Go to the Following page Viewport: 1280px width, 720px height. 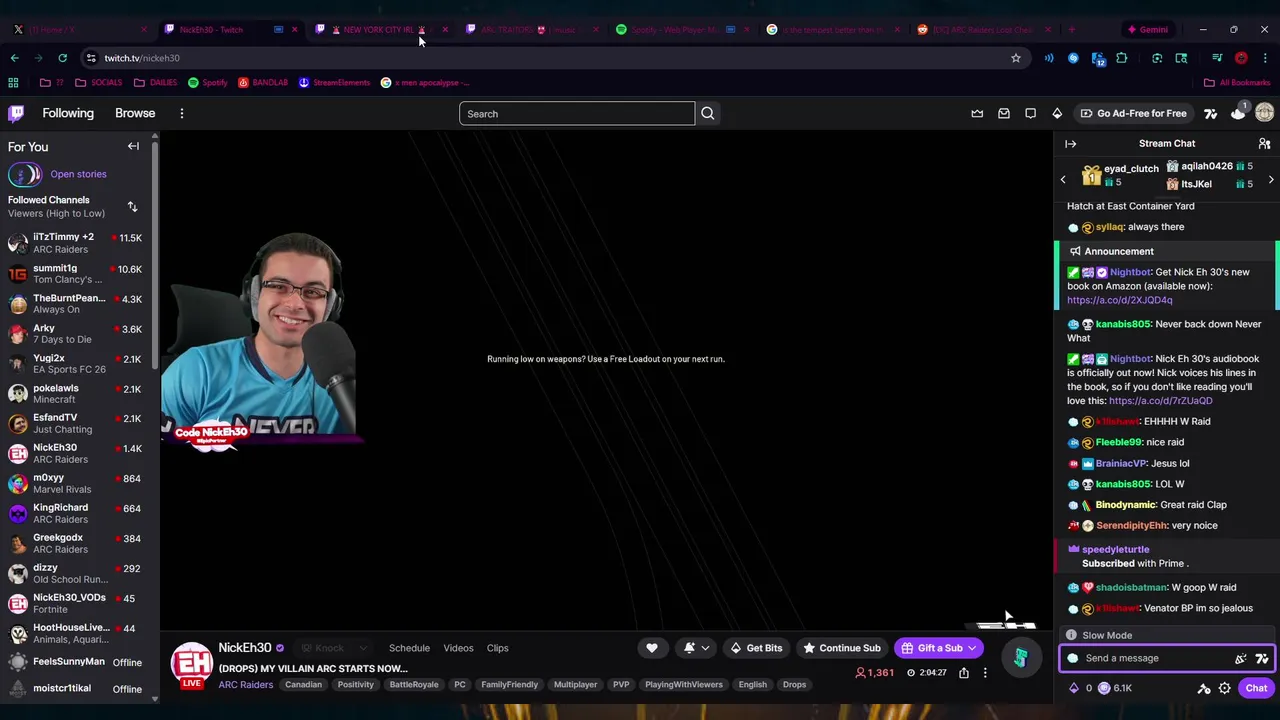tap(68, 113)
